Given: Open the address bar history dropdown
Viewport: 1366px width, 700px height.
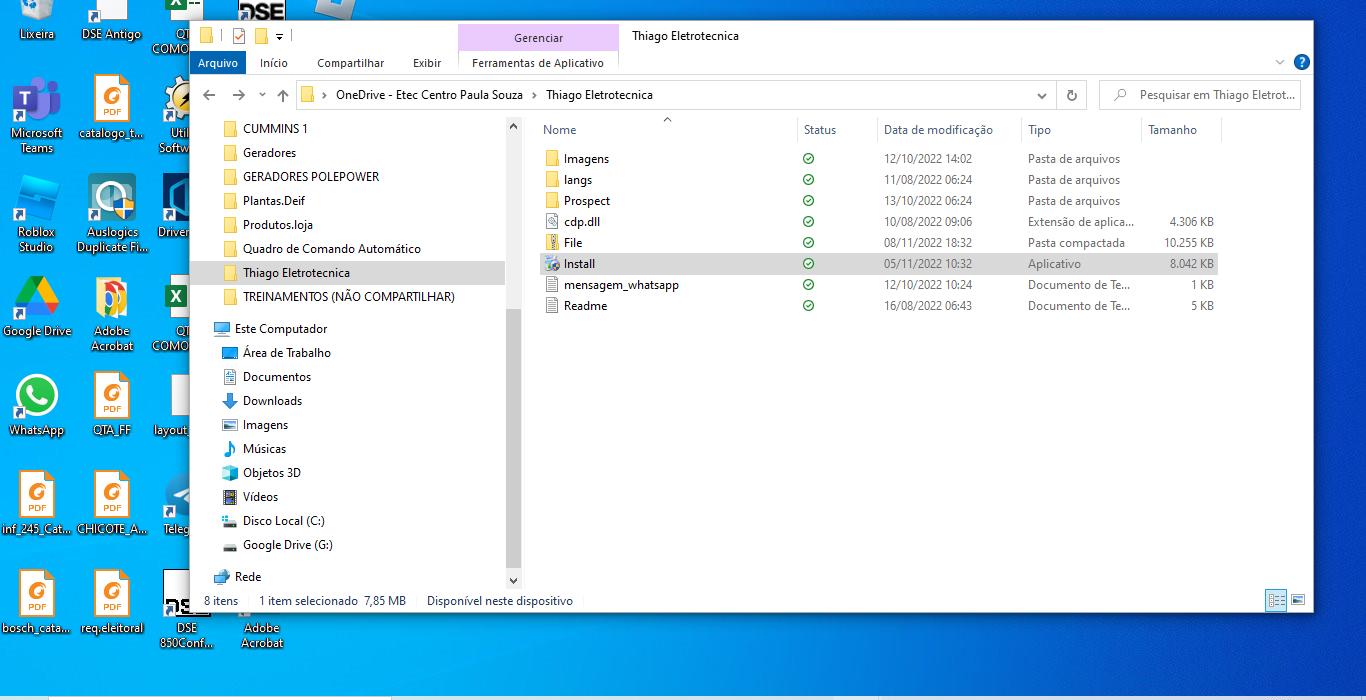Looking at the screenshot, I should 1041,95.
